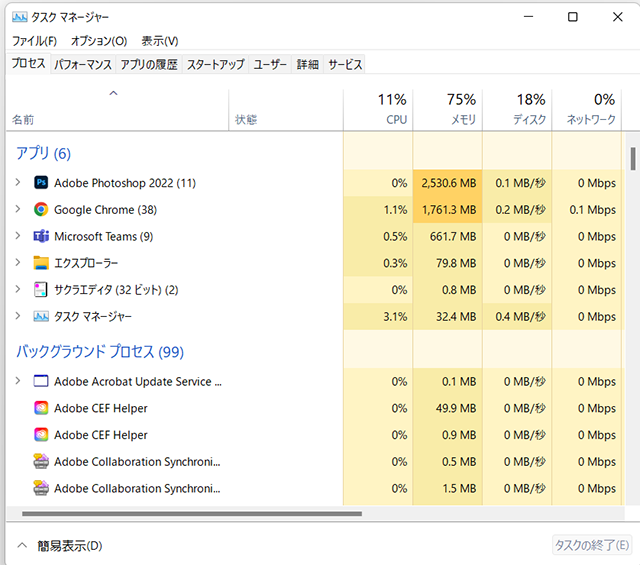Expand the エクスプローラー process row

(18, 262)
